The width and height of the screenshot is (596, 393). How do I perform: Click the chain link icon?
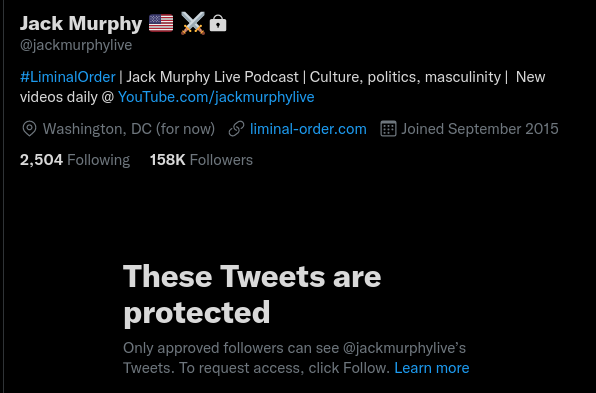tap(236, 129)
